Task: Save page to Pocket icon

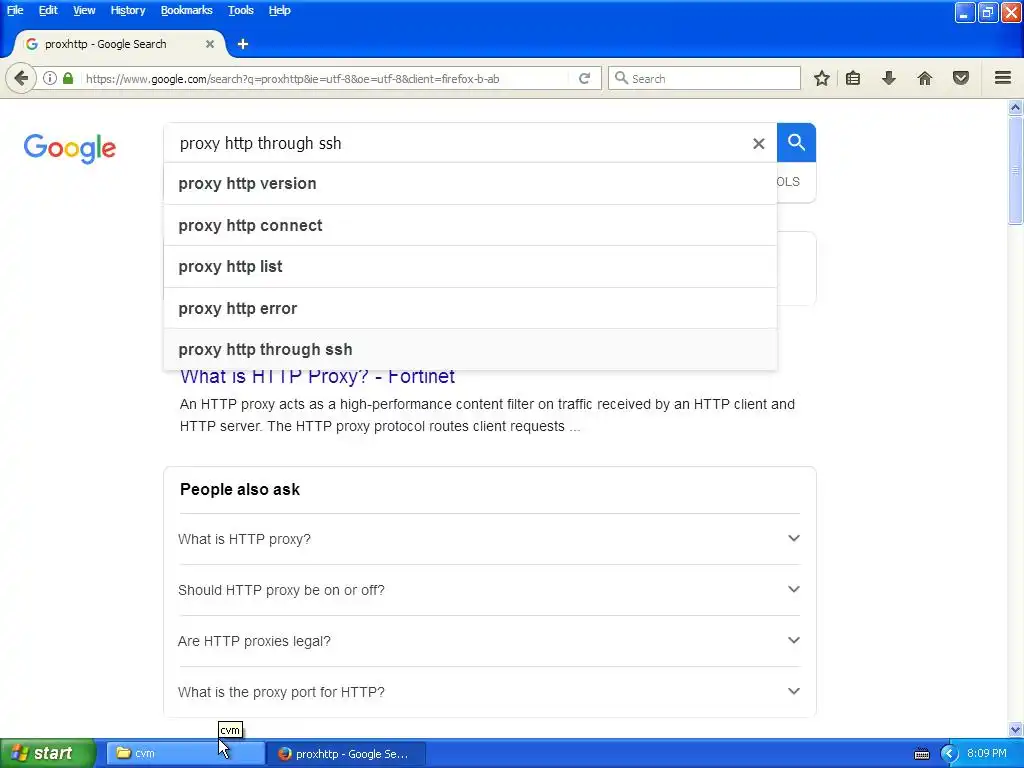Action: point(961,78)
